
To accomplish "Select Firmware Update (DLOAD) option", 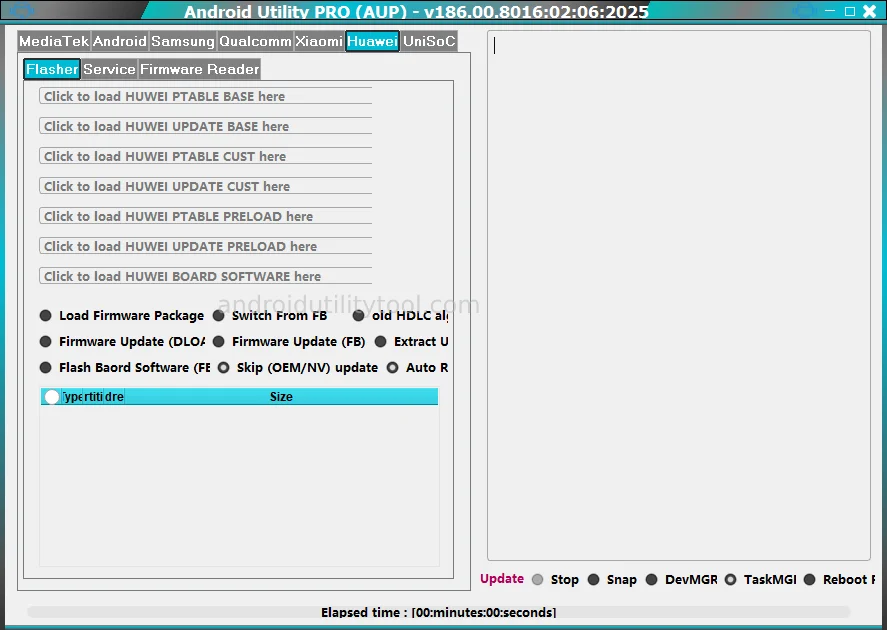I will point(122,342).
